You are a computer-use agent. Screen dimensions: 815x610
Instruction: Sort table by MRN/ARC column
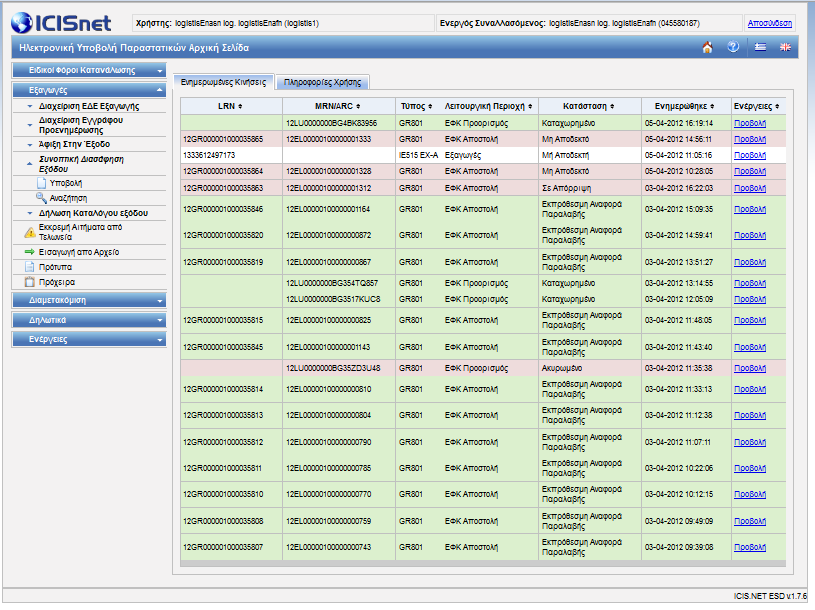pyautogui.click(x=338, y=106)
